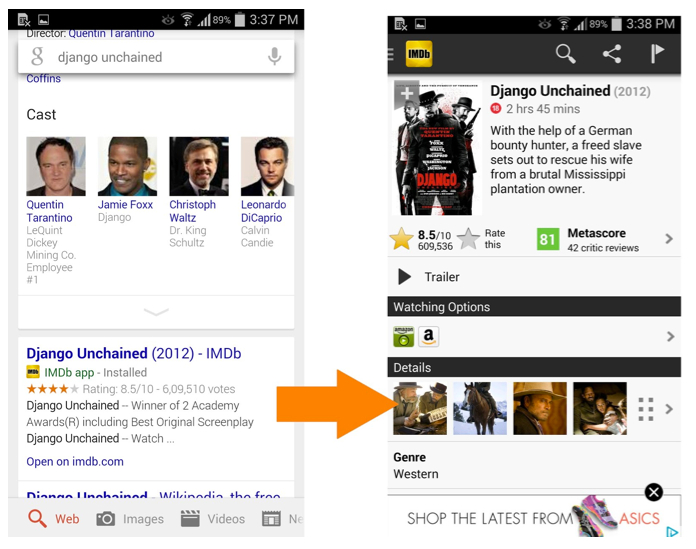This screenshot has width=696, height=549.
Task: Open Quentin Tarantino director link
Action: 111,34
